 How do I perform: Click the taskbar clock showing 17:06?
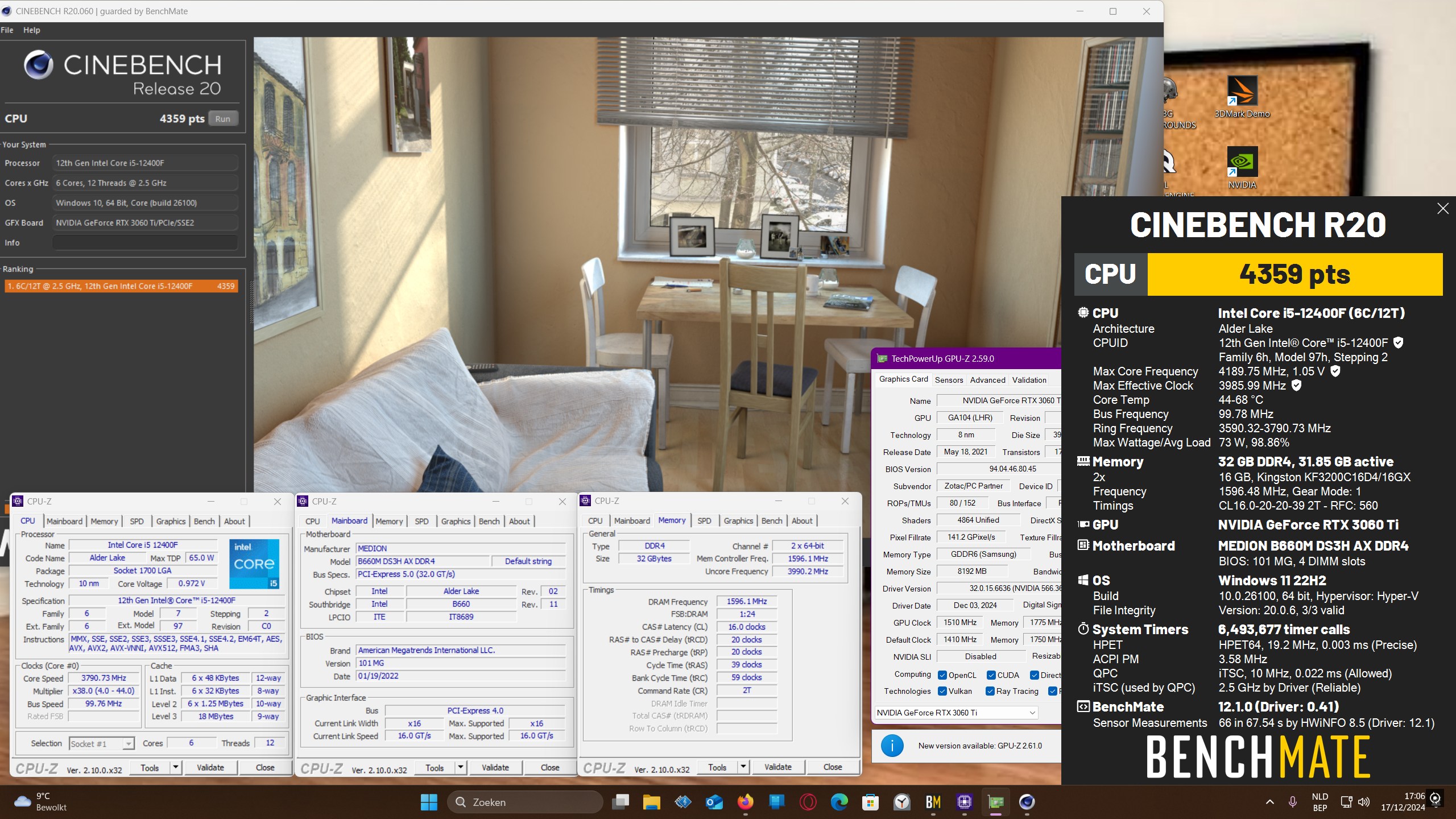click(x=1403, y=802)
